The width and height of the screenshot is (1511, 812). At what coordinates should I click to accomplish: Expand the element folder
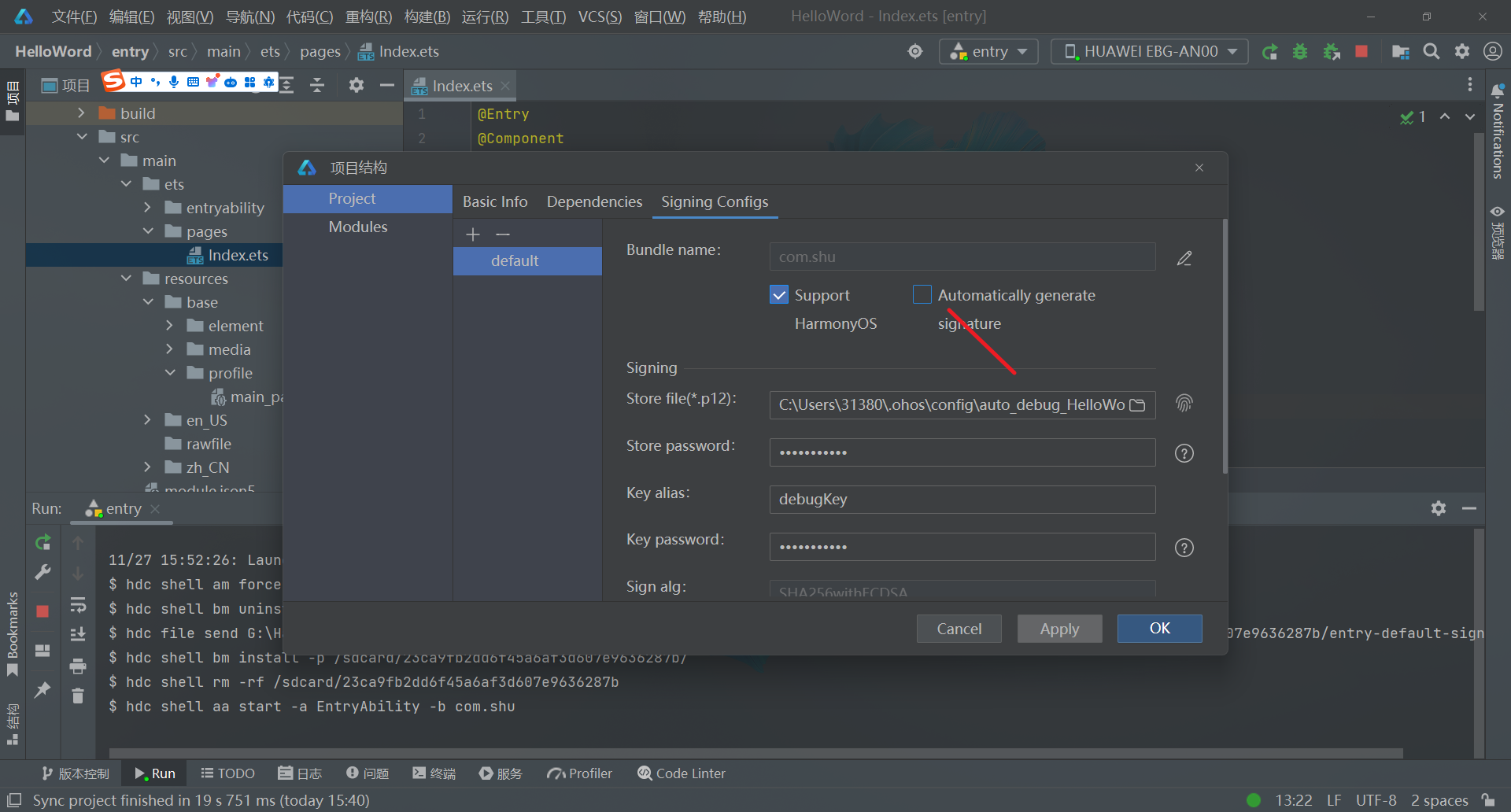click(x=169, y=326)
